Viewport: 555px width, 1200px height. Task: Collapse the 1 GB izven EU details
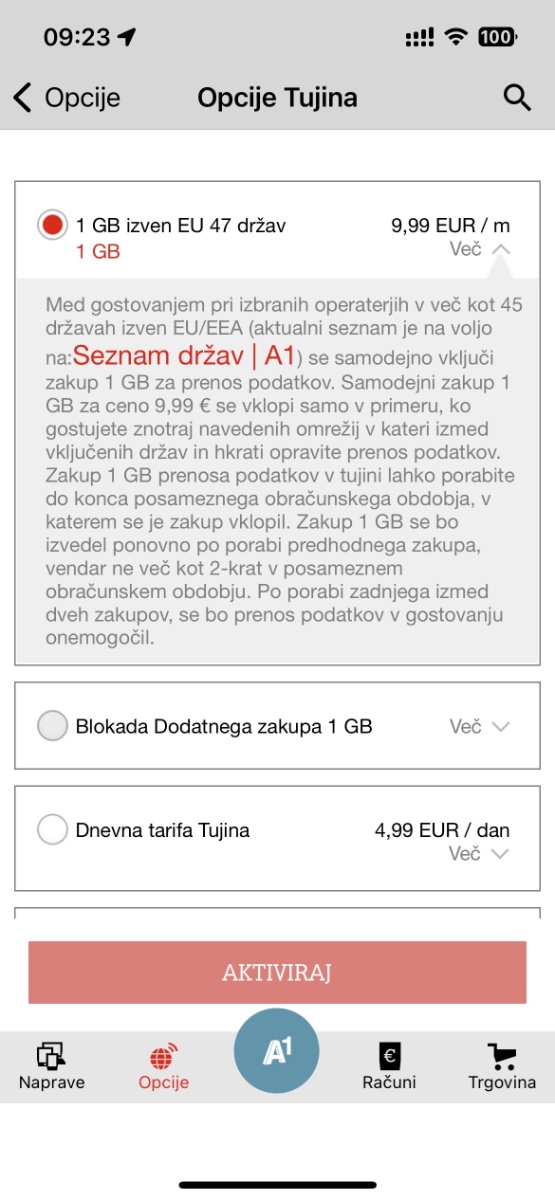480,249
